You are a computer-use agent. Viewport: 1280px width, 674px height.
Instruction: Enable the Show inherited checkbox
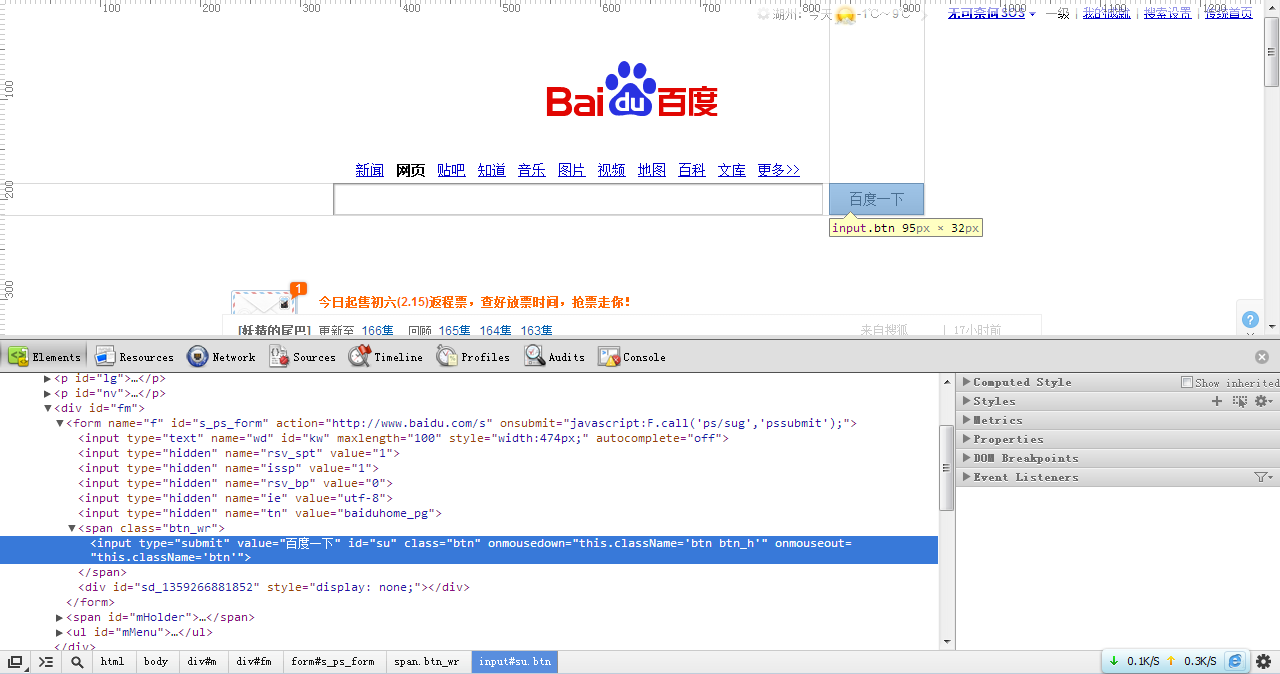(1187, 382)
